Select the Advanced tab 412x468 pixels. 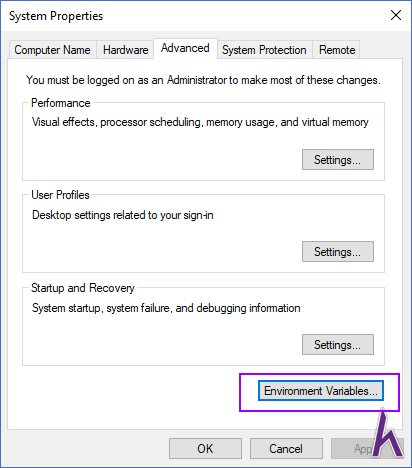coord(185,48)
